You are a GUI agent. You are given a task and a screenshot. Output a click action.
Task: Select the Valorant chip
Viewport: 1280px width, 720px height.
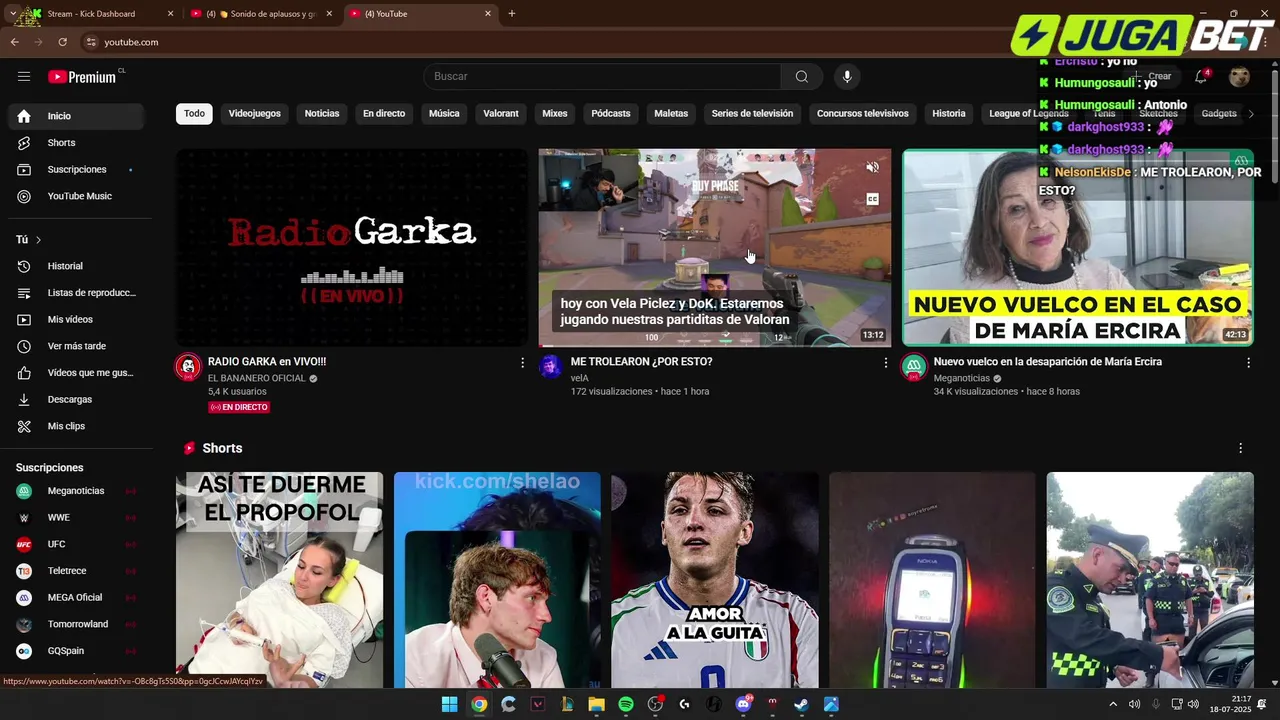point(501,114)
